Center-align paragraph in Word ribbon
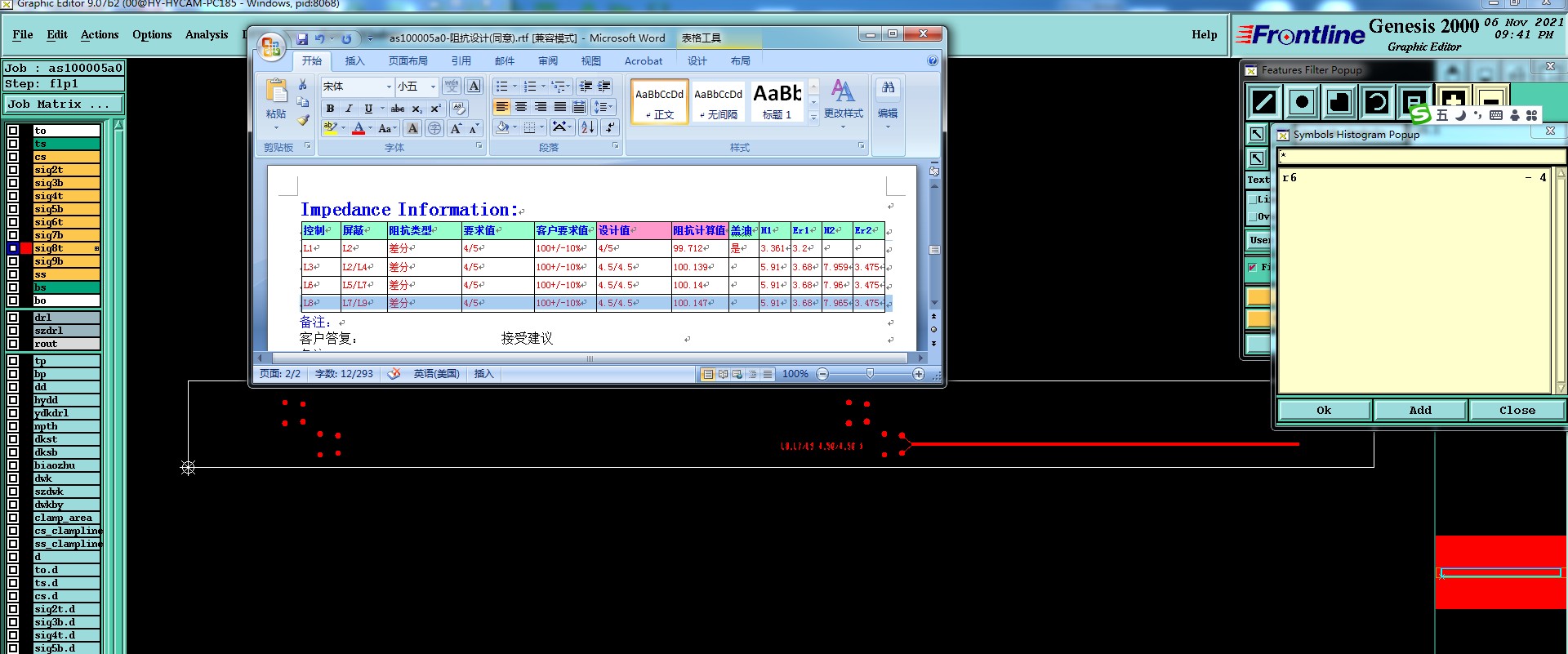Screen dimensions: 1568x654 click(521, 107)
